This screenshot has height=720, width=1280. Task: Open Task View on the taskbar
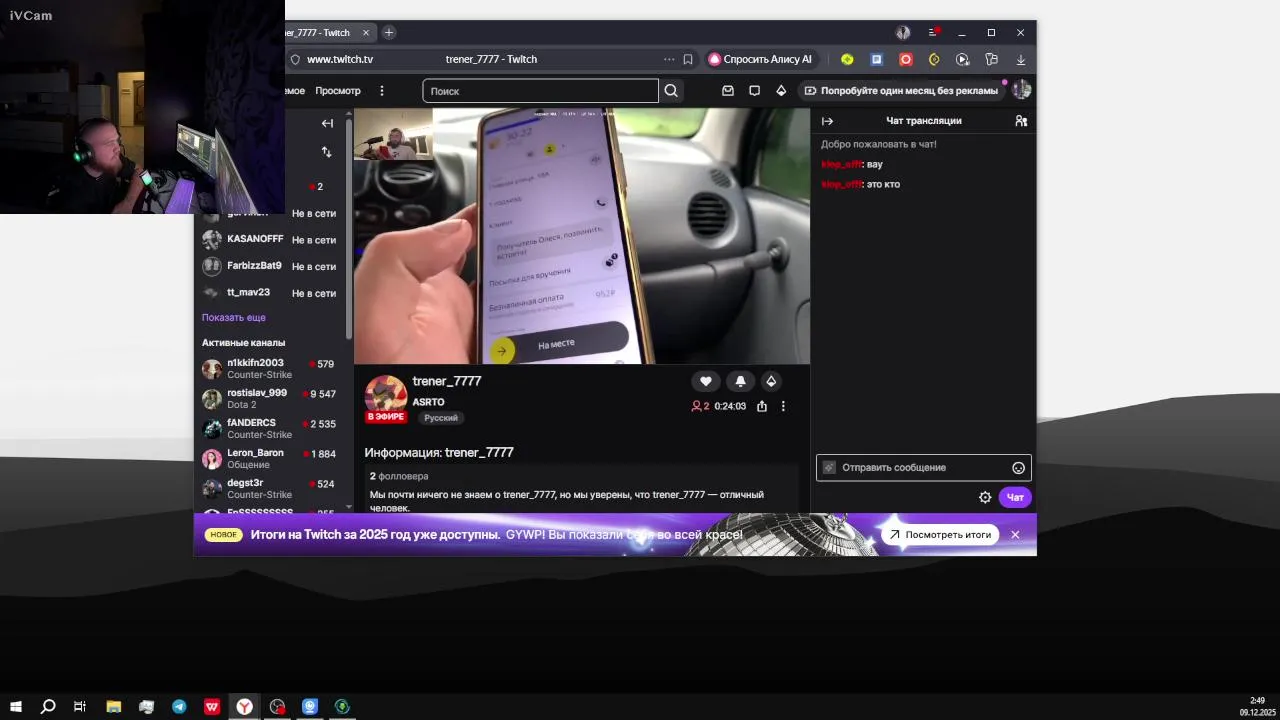80,707
